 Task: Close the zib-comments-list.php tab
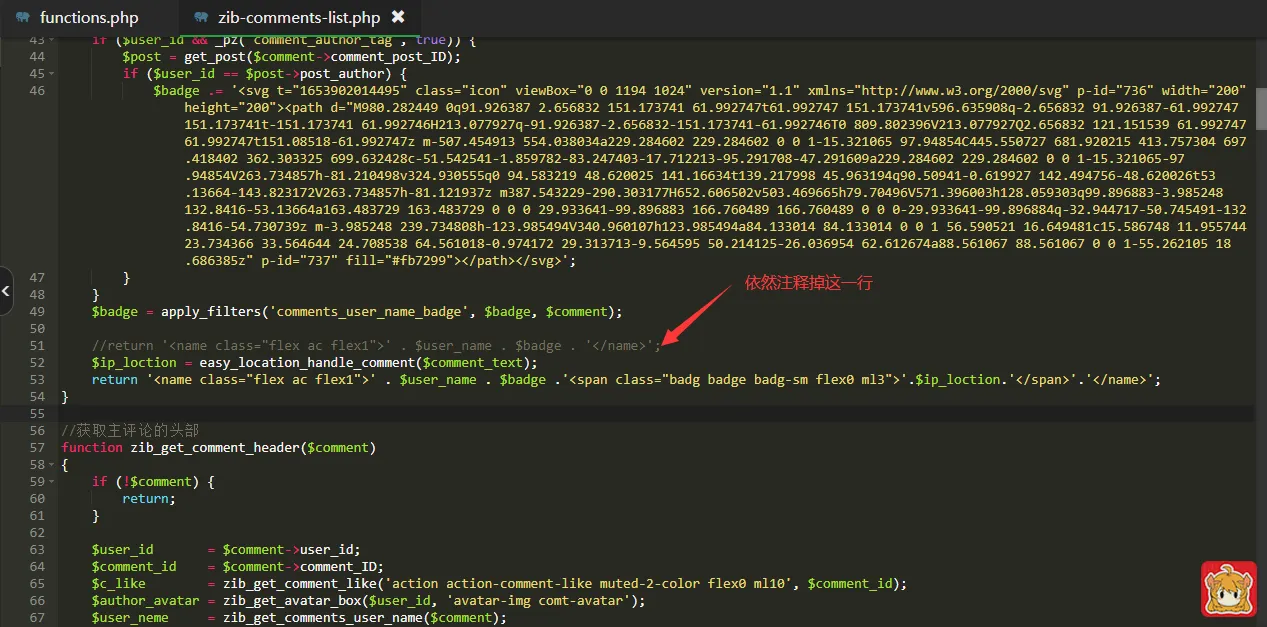398,17
